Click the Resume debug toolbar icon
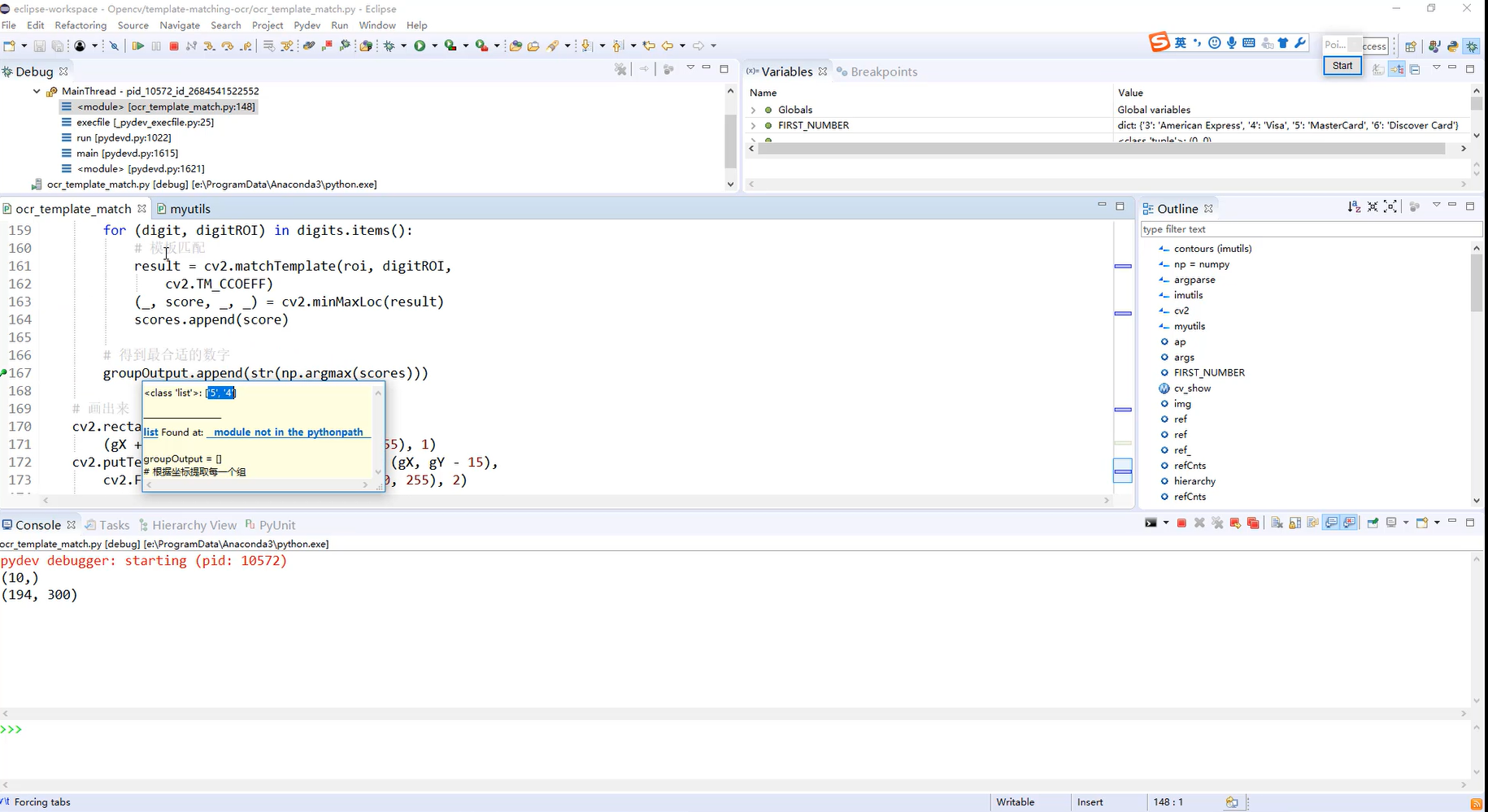The width and height of the screenshot is (1488, 812). (x=137, y=46)
